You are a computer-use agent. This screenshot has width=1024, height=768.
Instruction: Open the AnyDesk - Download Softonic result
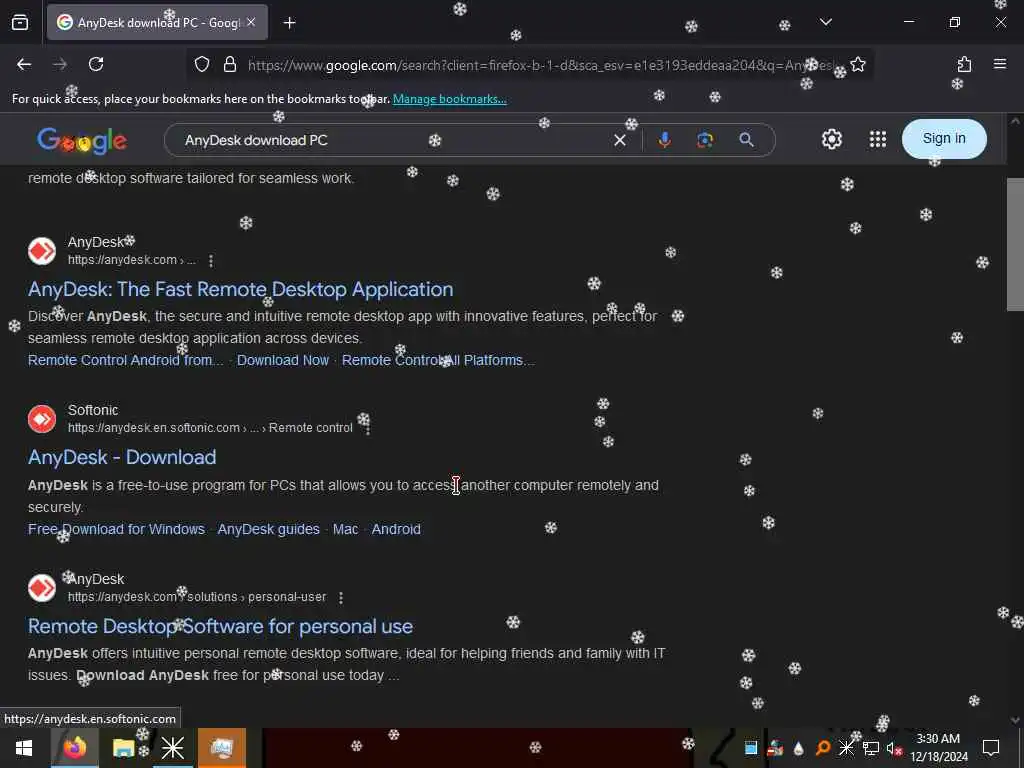122,457
